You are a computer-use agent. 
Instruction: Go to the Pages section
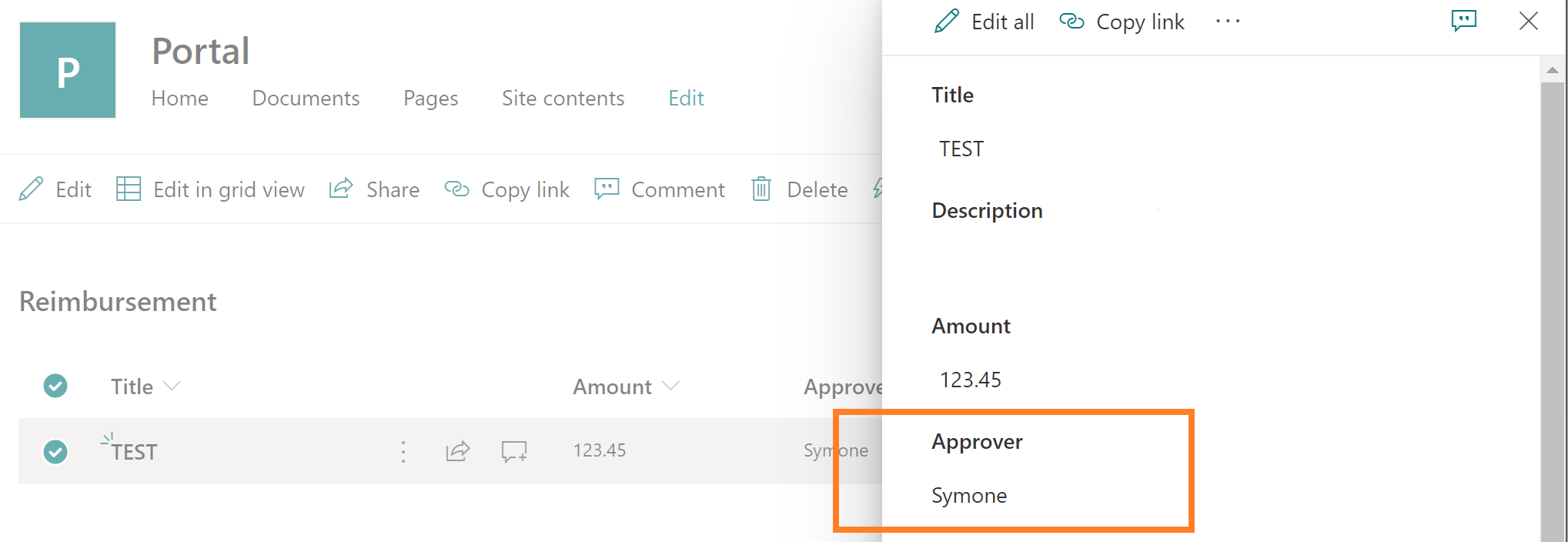click(x=430, y=98)
